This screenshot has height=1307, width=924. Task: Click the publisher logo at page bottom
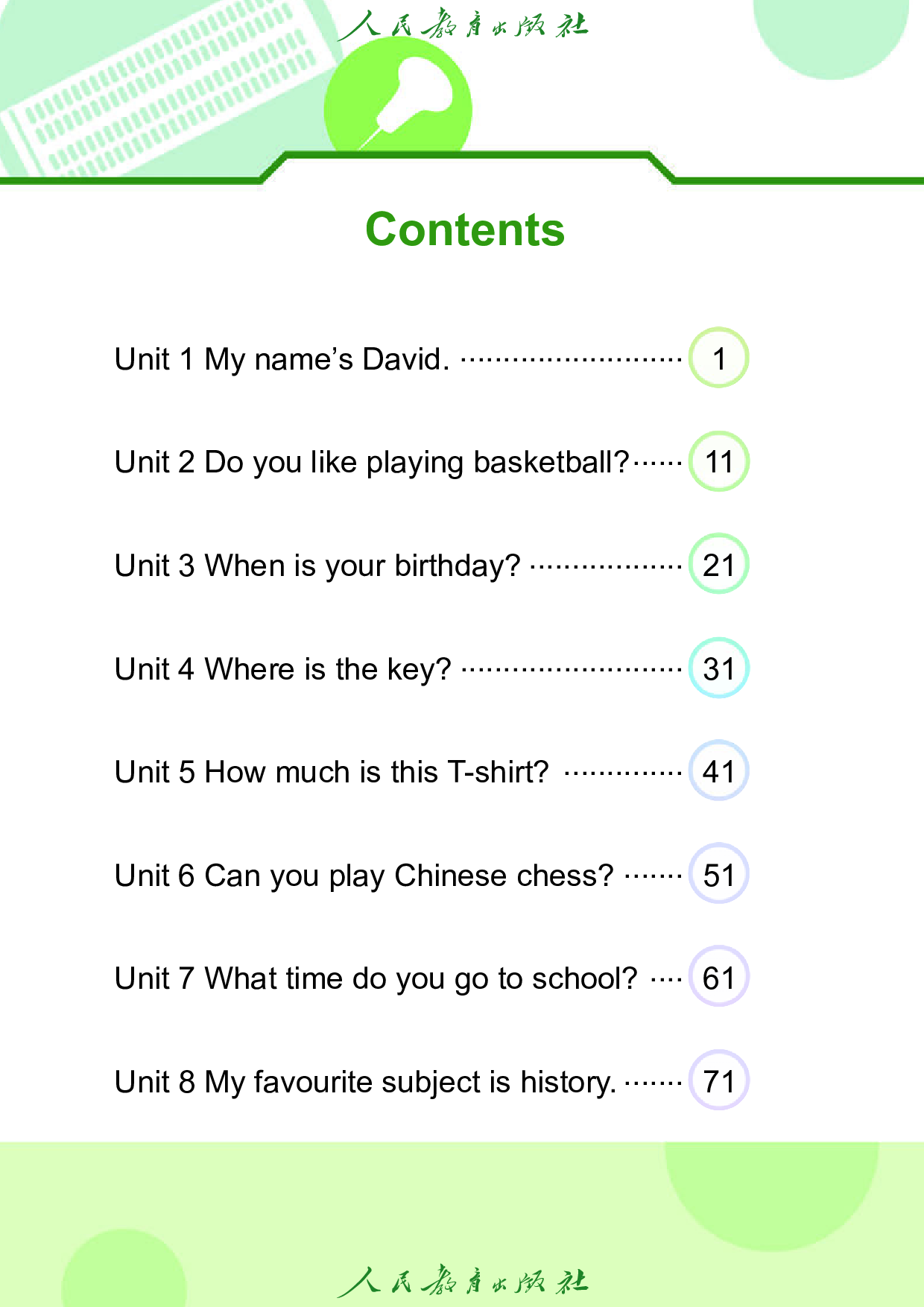[463, 1281]
